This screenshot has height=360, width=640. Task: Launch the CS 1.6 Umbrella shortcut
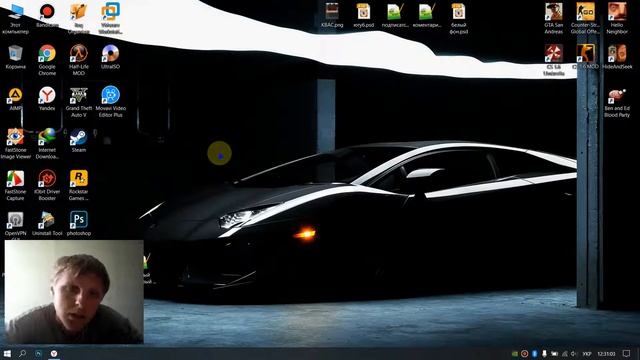tap(553, 60)
